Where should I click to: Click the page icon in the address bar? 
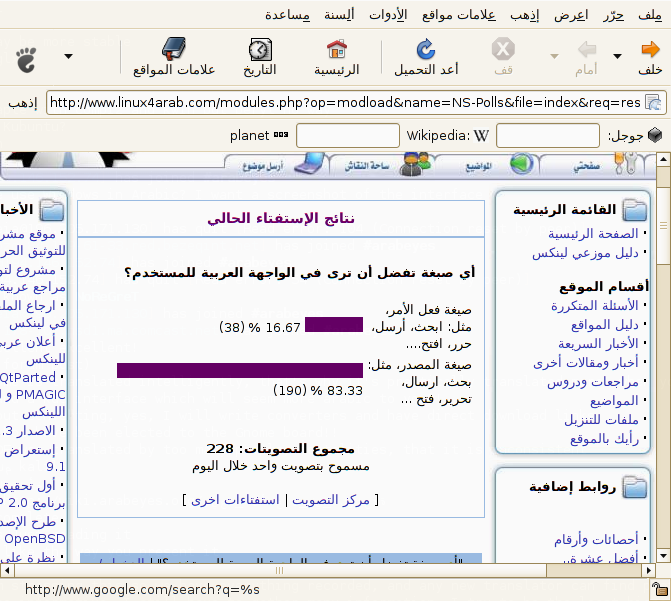point(653,103)
